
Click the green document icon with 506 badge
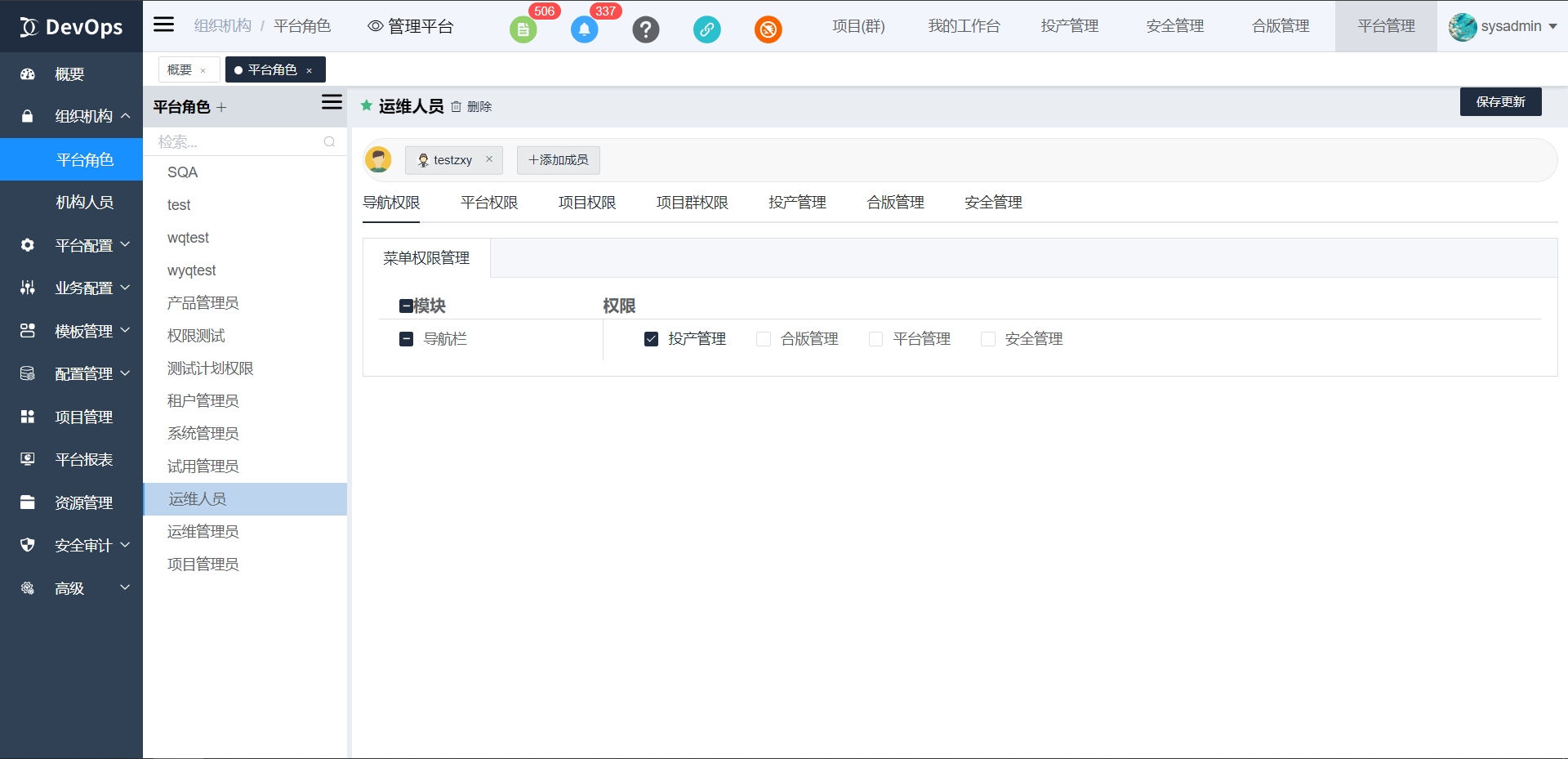tap(523, 30)
